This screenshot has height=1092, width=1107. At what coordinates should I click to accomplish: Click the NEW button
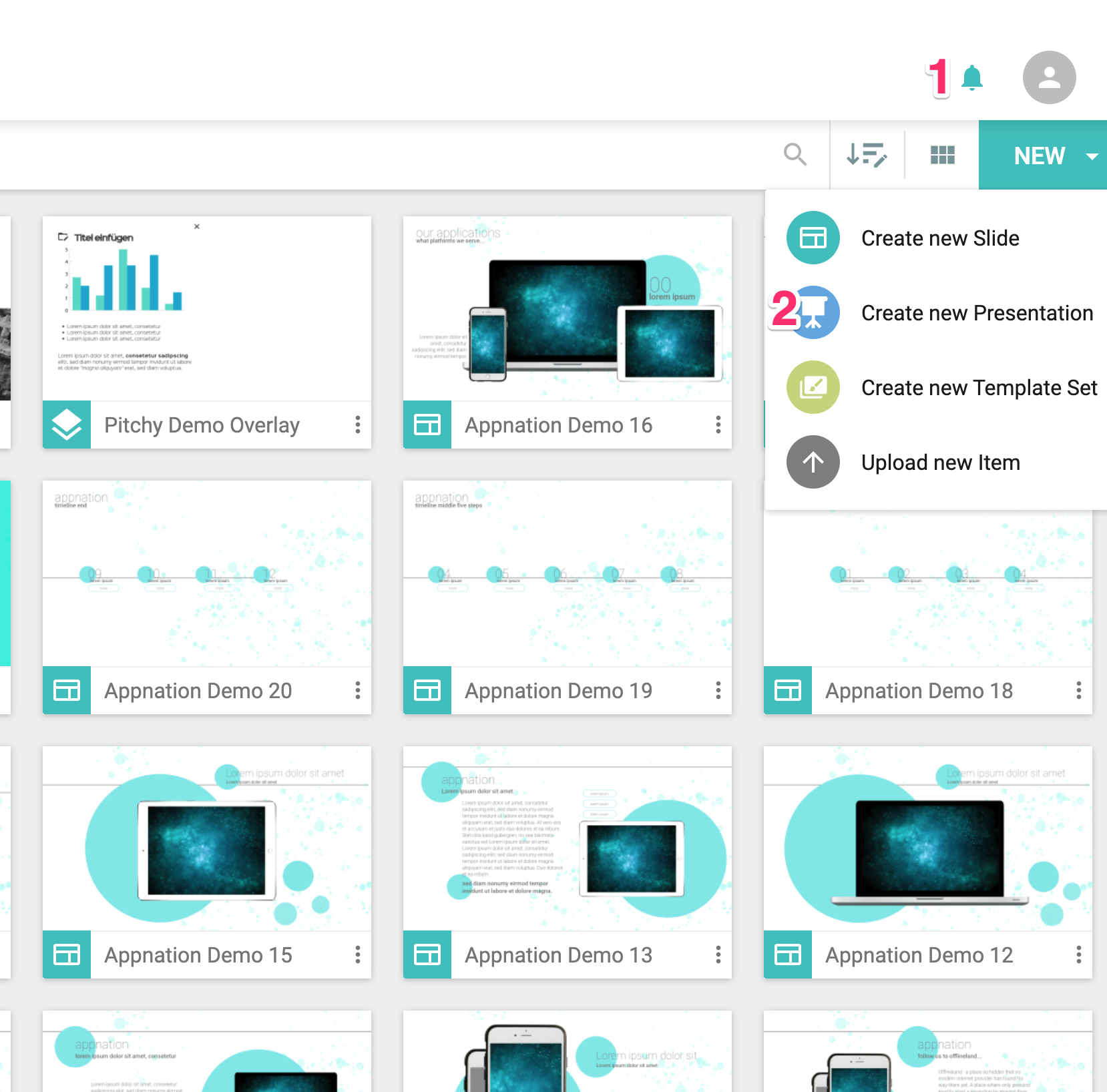point(1039,156)
